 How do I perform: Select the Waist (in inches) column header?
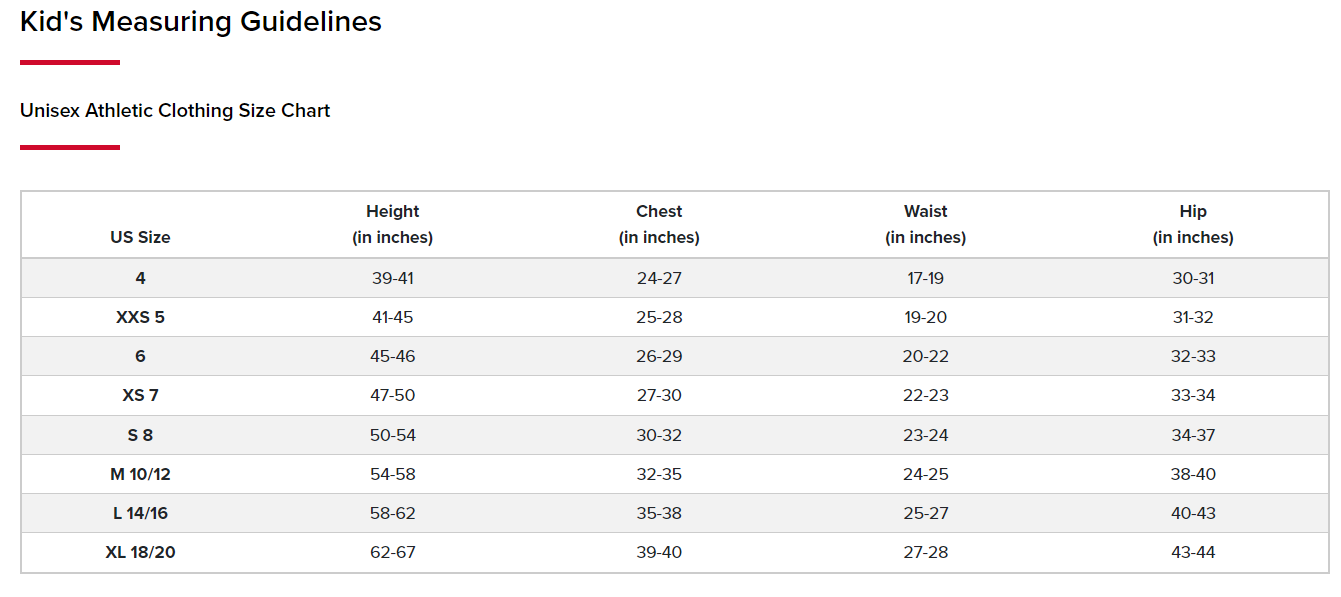pos(925,225)
